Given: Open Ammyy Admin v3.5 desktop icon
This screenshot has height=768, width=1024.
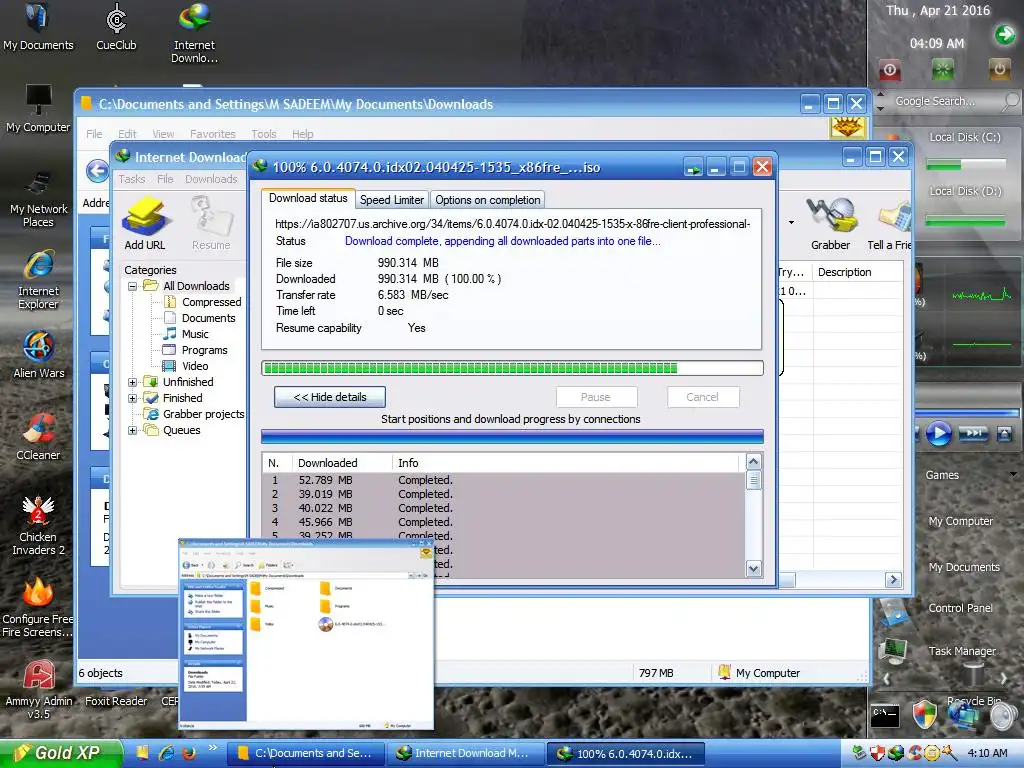Looking at the screenshot, I should 39,689.
